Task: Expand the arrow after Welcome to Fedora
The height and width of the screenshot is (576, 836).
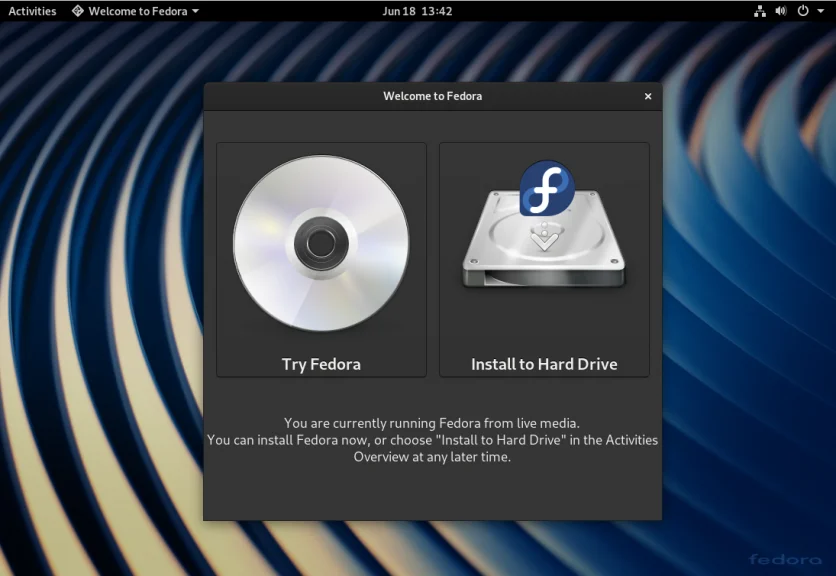Action: (x=195, y=11)
